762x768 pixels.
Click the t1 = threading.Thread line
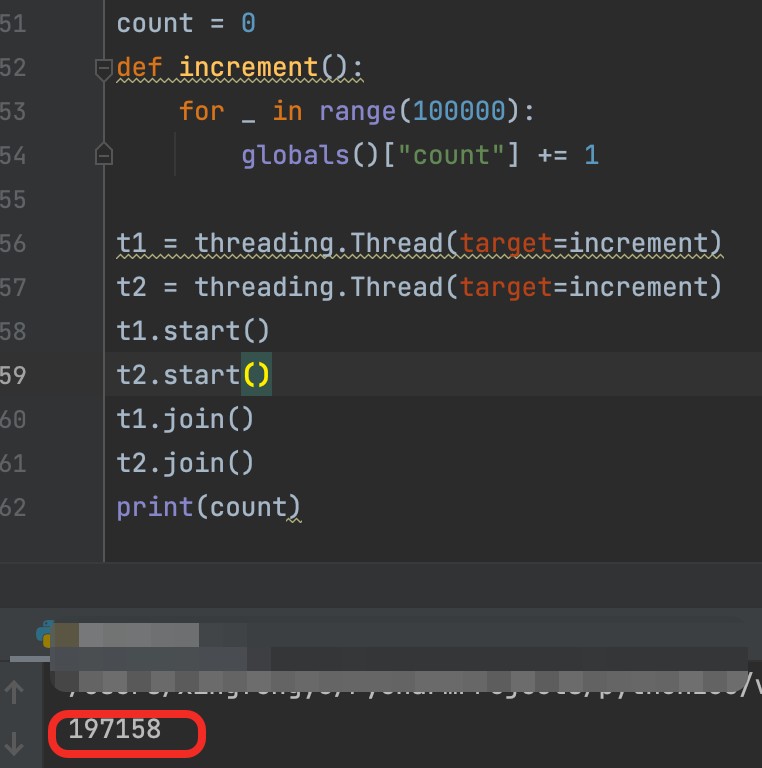point(419,243)
